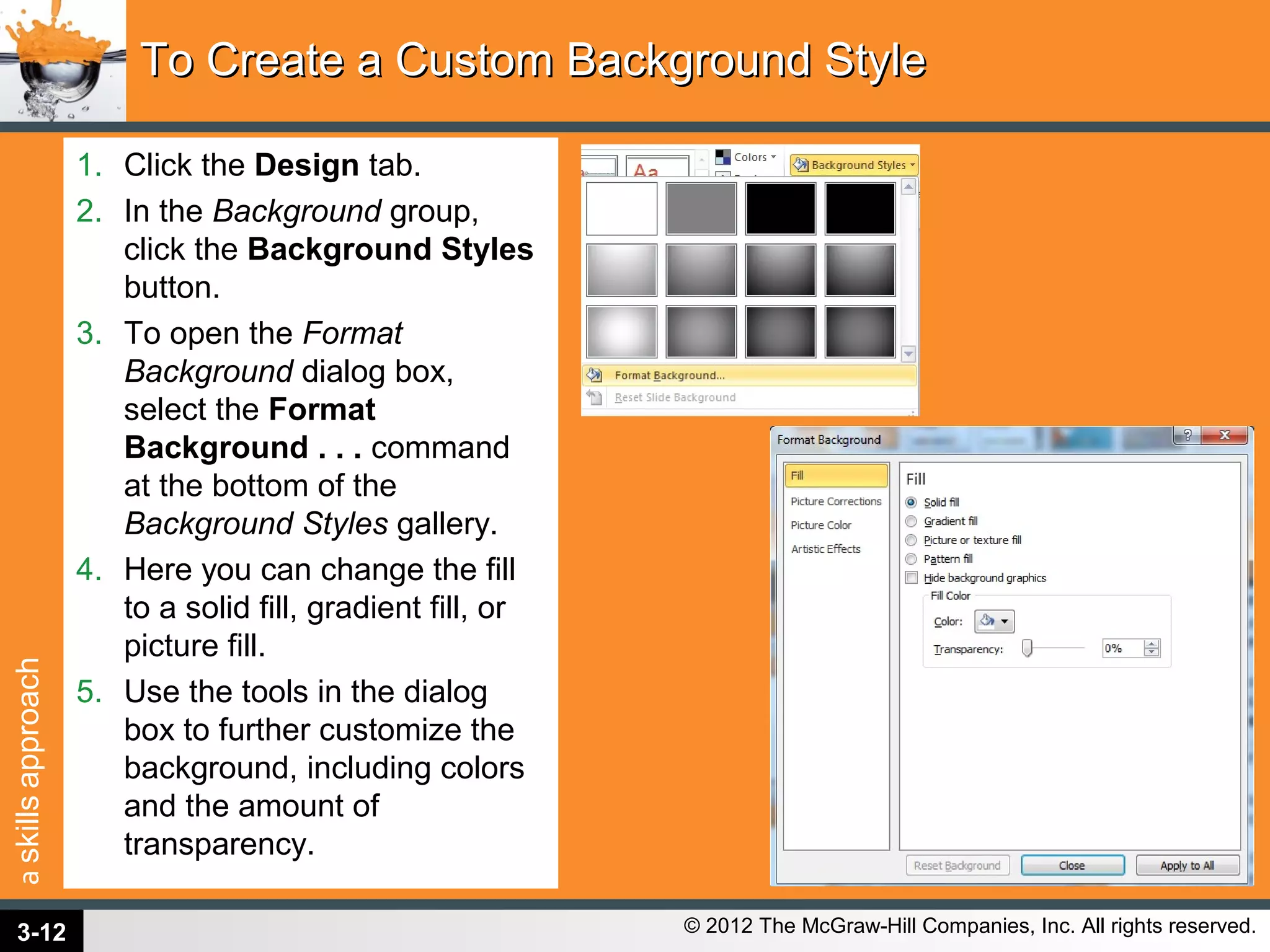Click the dialog help question mark icon
The height and width of the screenshot is (952, 1270).
1187,435
